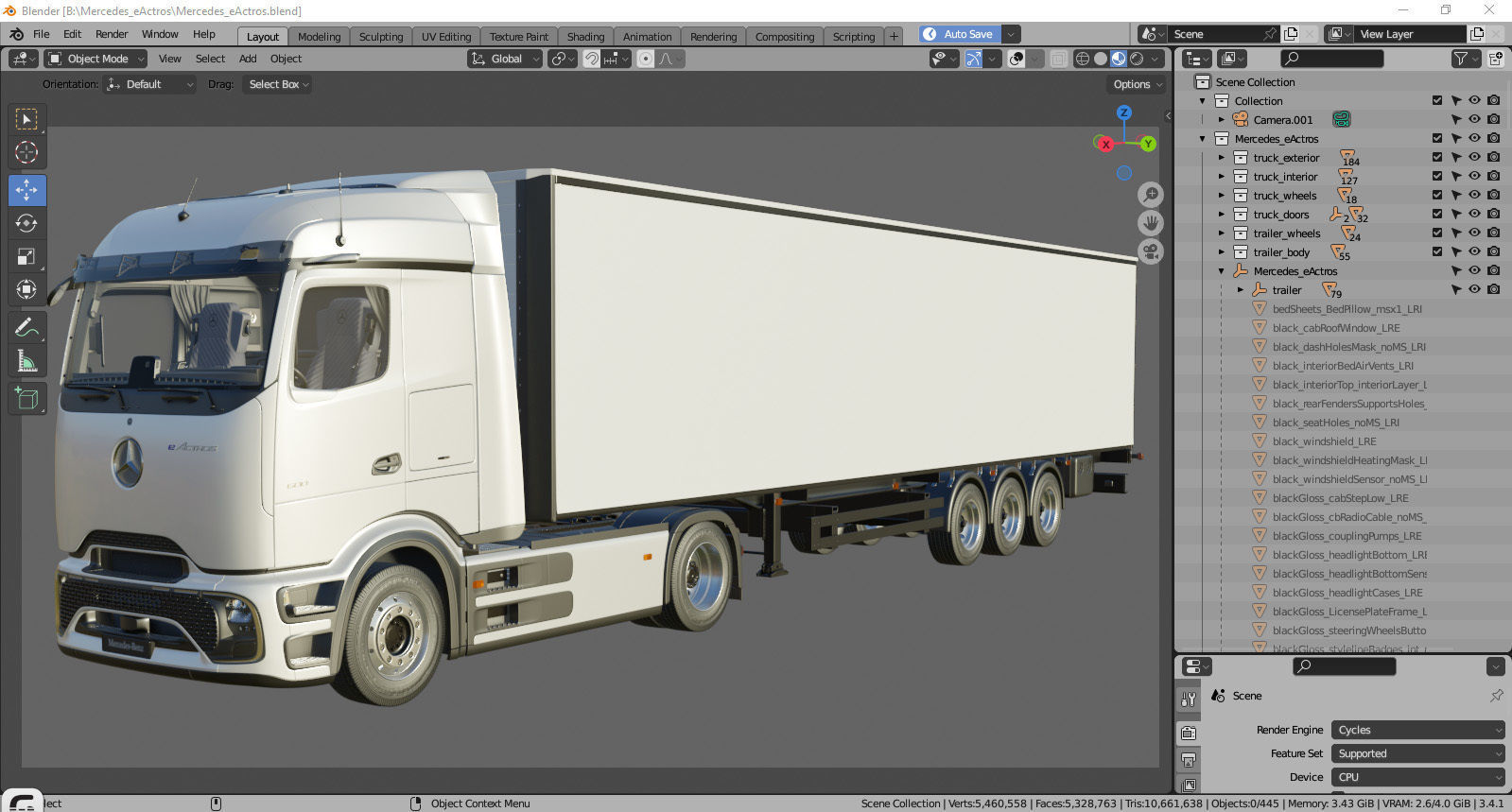Open Device CPU dropdown

pos(1417,777)
